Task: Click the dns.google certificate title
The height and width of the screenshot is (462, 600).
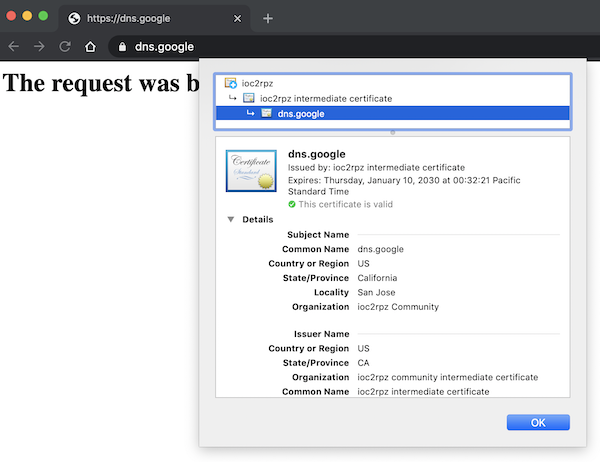Action: (x=316, y=154)
